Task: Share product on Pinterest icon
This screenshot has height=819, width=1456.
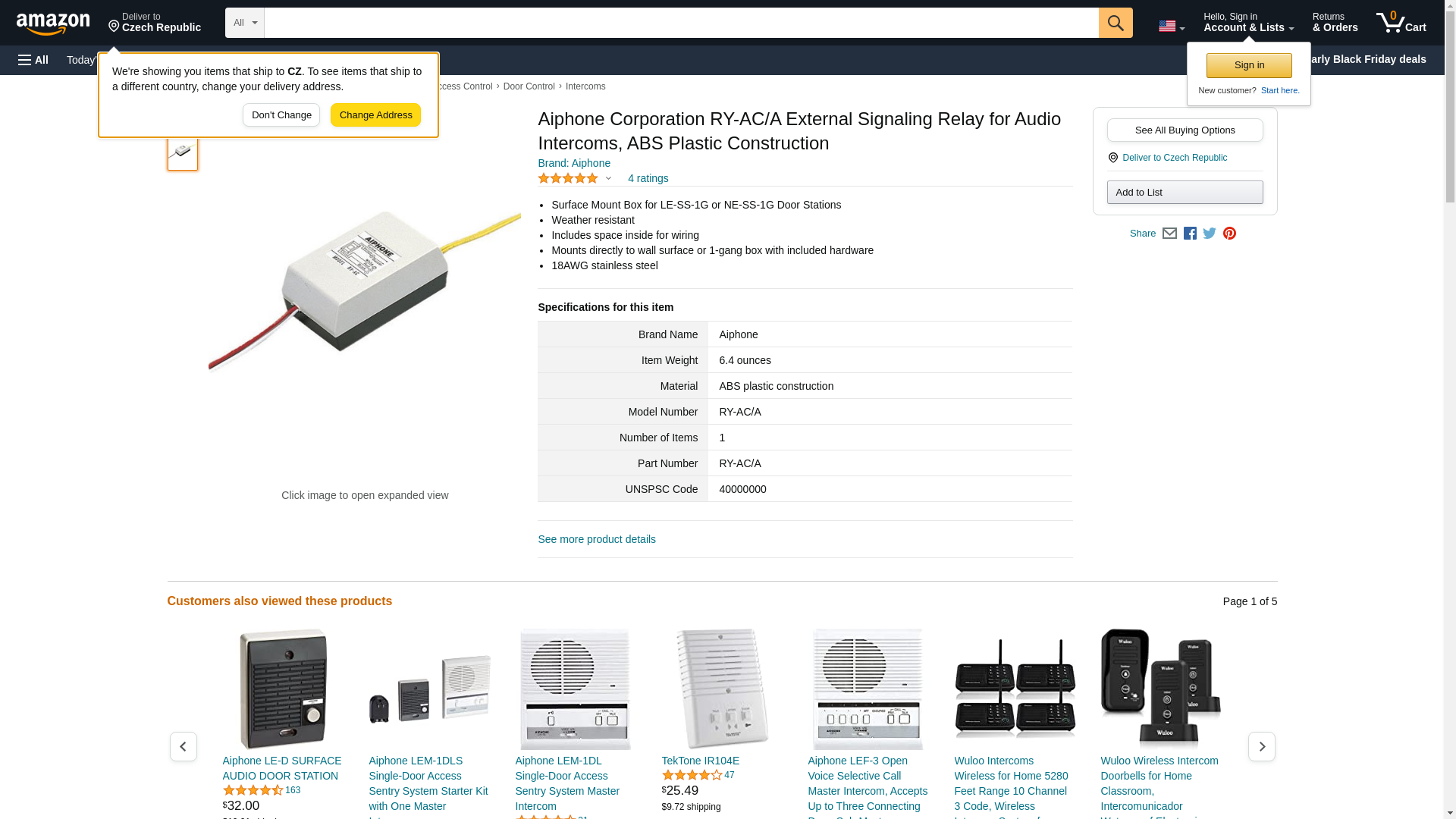Action: [x=1229, y=234]
